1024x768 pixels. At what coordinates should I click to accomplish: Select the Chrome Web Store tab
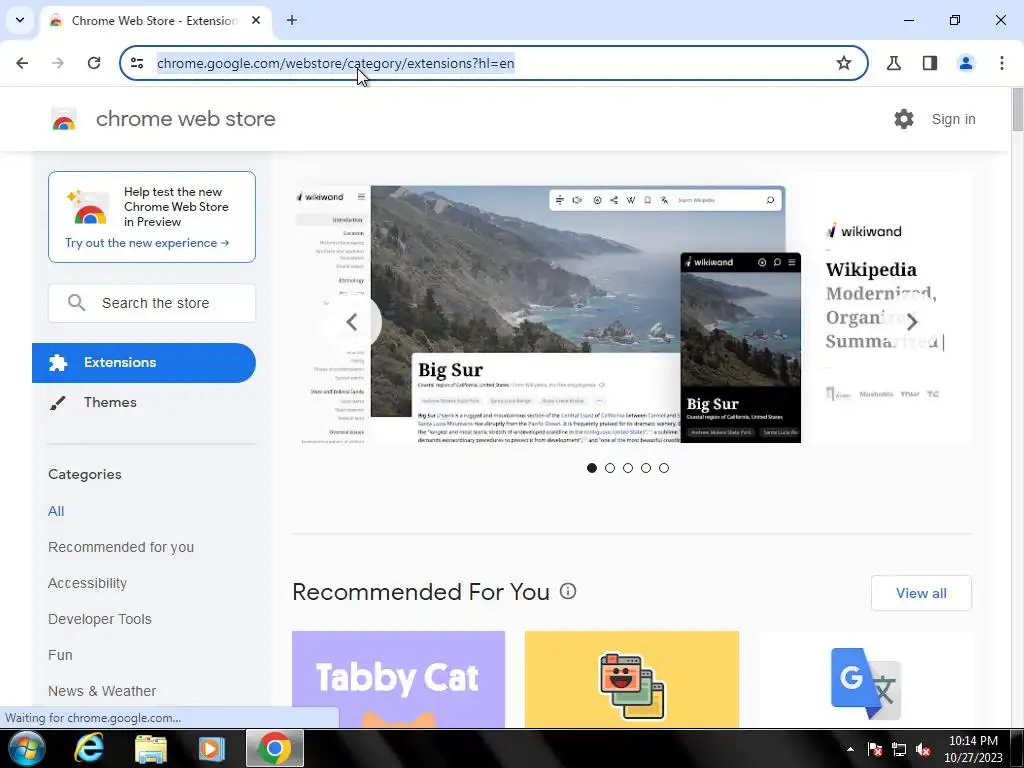154,20
